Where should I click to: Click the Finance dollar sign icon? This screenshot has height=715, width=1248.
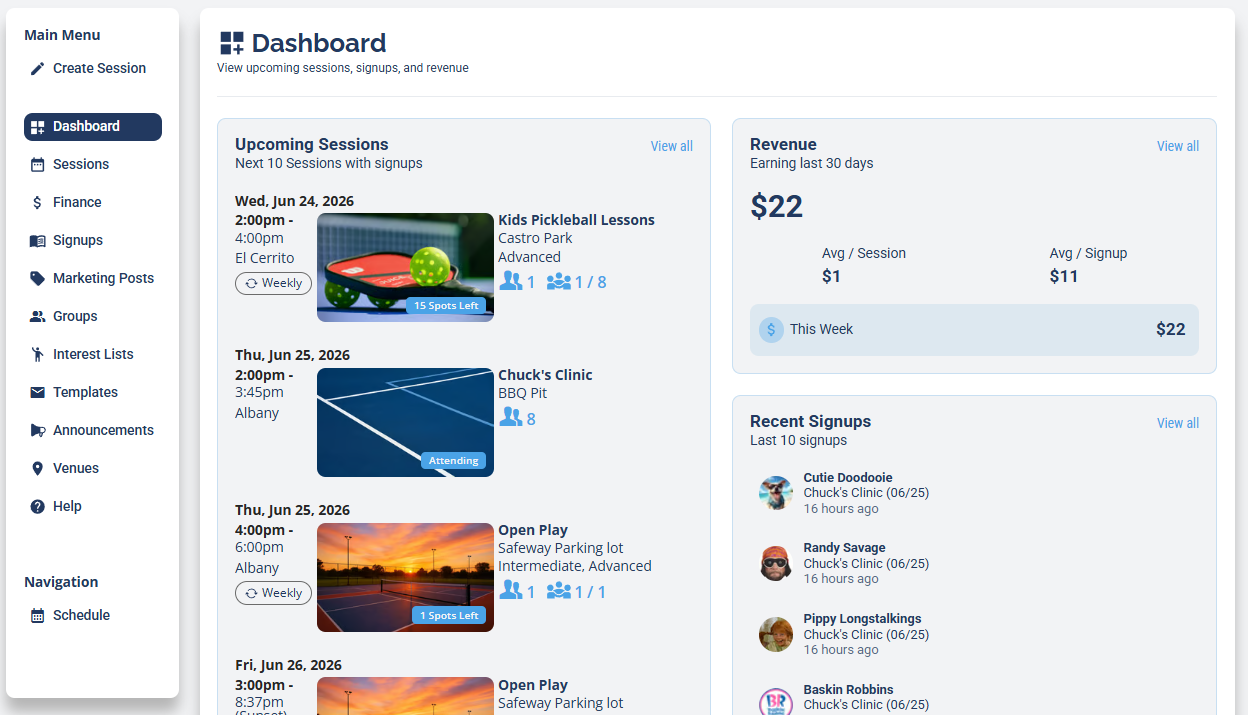[37, 202]
